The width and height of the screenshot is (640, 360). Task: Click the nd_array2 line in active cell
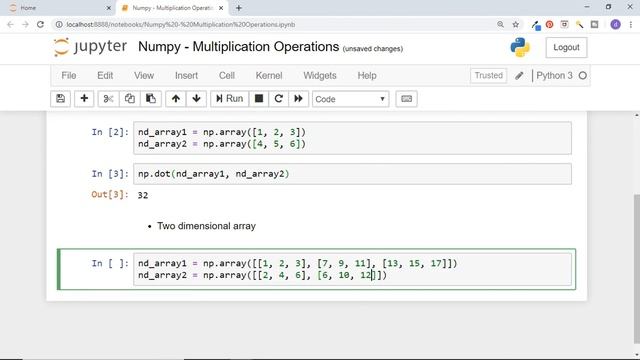coord(262,275)
